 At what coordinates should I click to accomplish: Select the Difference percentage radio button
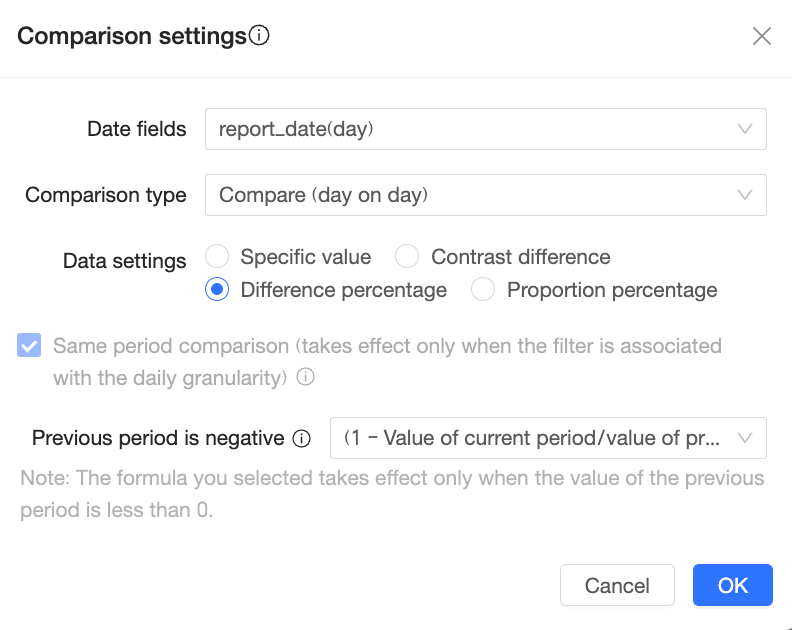pyautogui.click(x=218, y=290)
